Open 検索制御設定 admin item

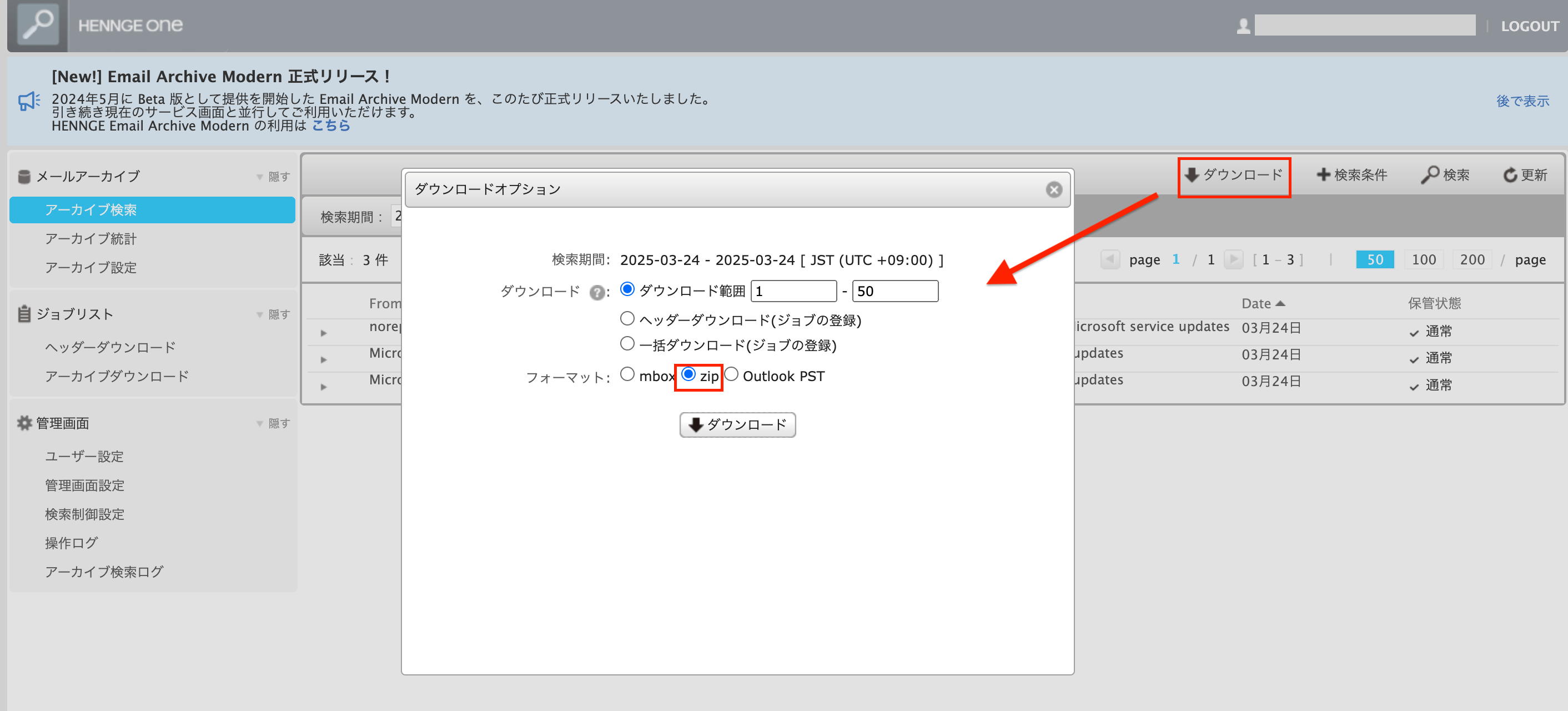[x=84, y=514]
